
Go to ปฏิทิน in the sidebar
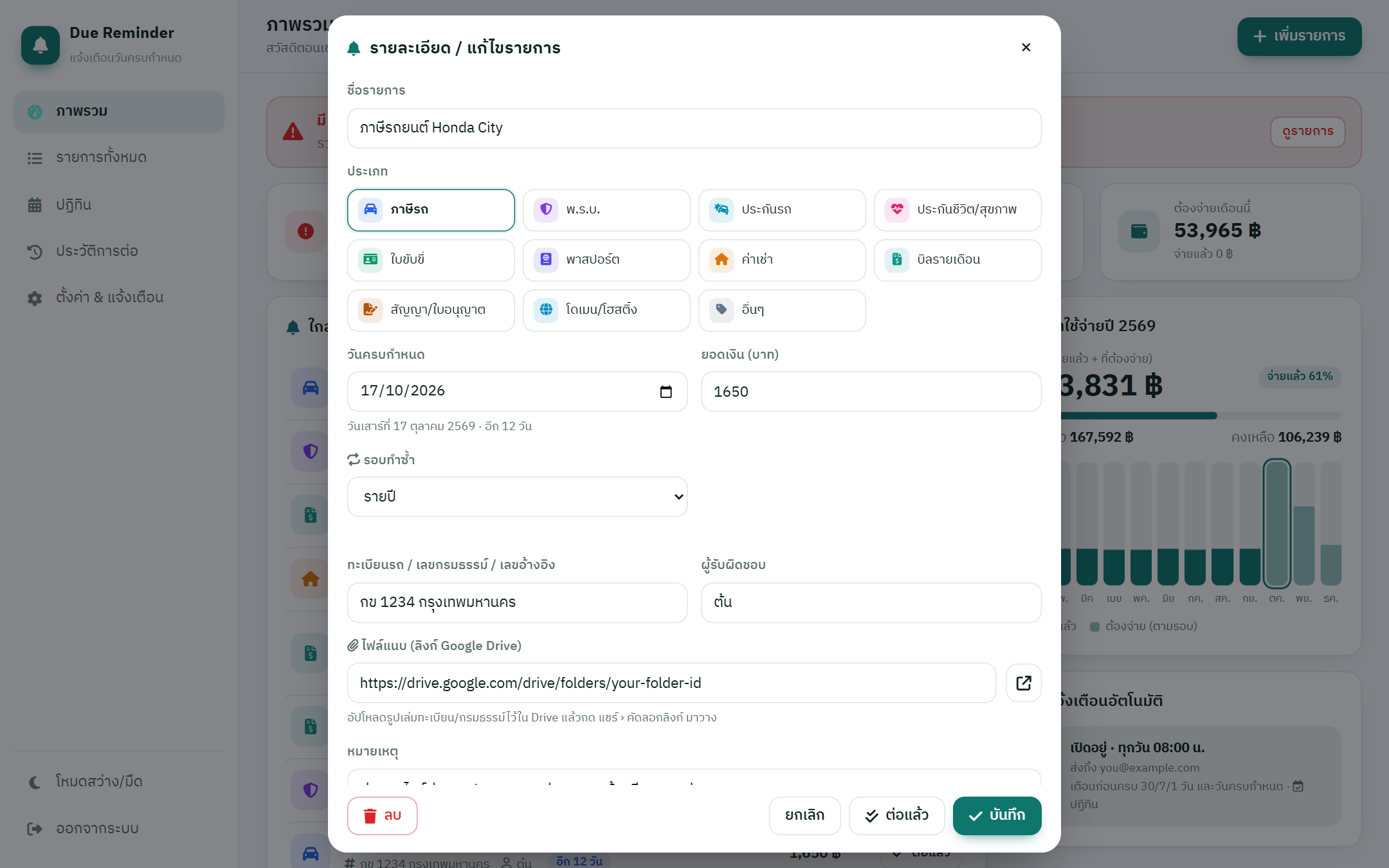[119, 205]
